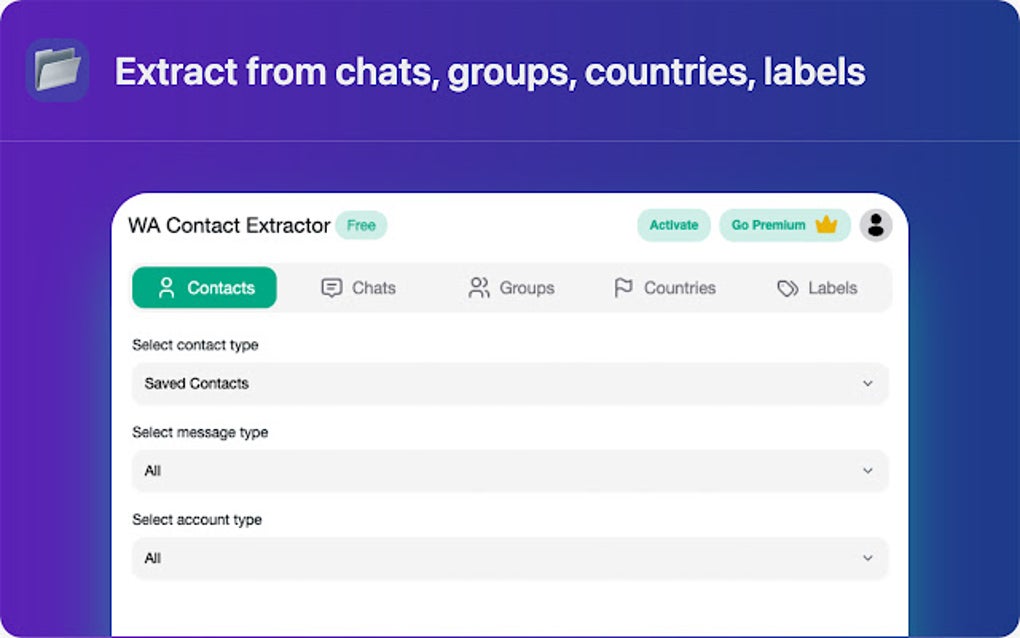Click the Activate button
Screen dimensions: 1020x638
tap(673, 225)
